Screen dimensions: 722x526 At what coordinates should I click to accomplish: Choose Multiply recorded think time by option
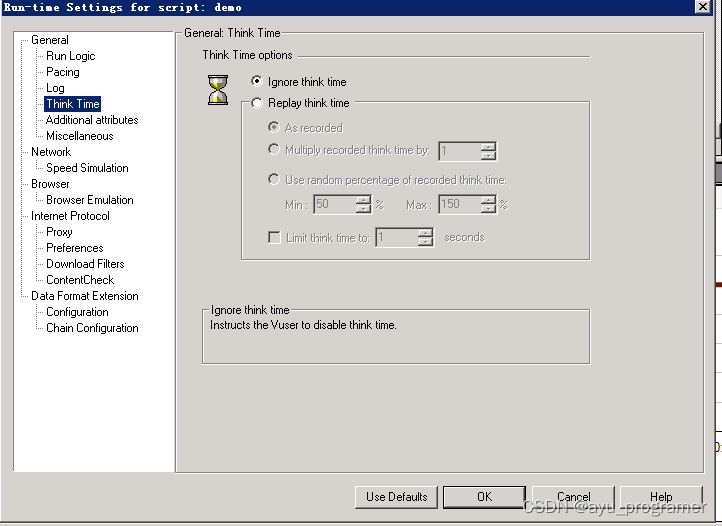(274, 150)
